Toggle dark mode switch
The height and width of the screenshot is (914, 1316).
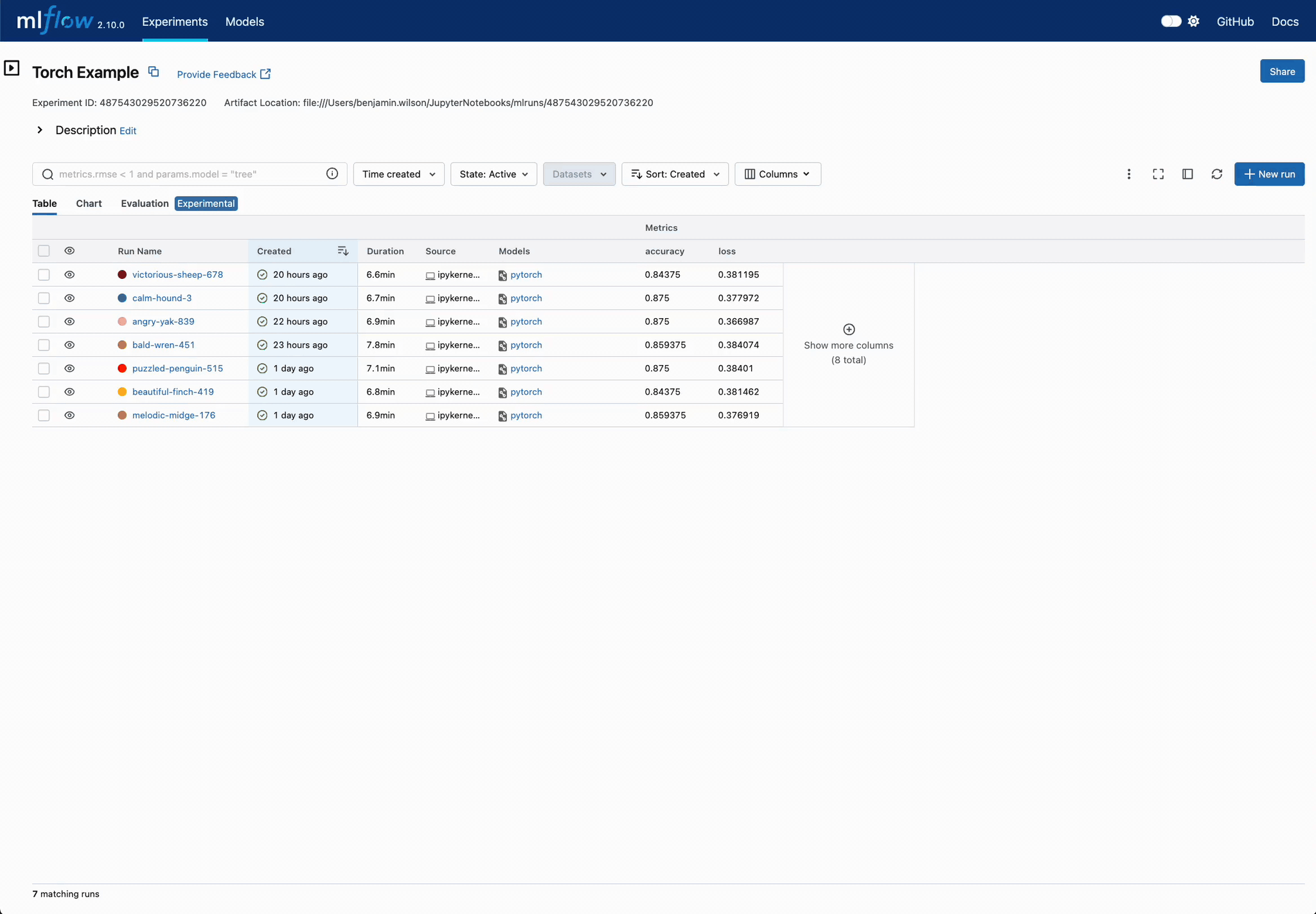pyautogui.click(x=1170, y=21)
